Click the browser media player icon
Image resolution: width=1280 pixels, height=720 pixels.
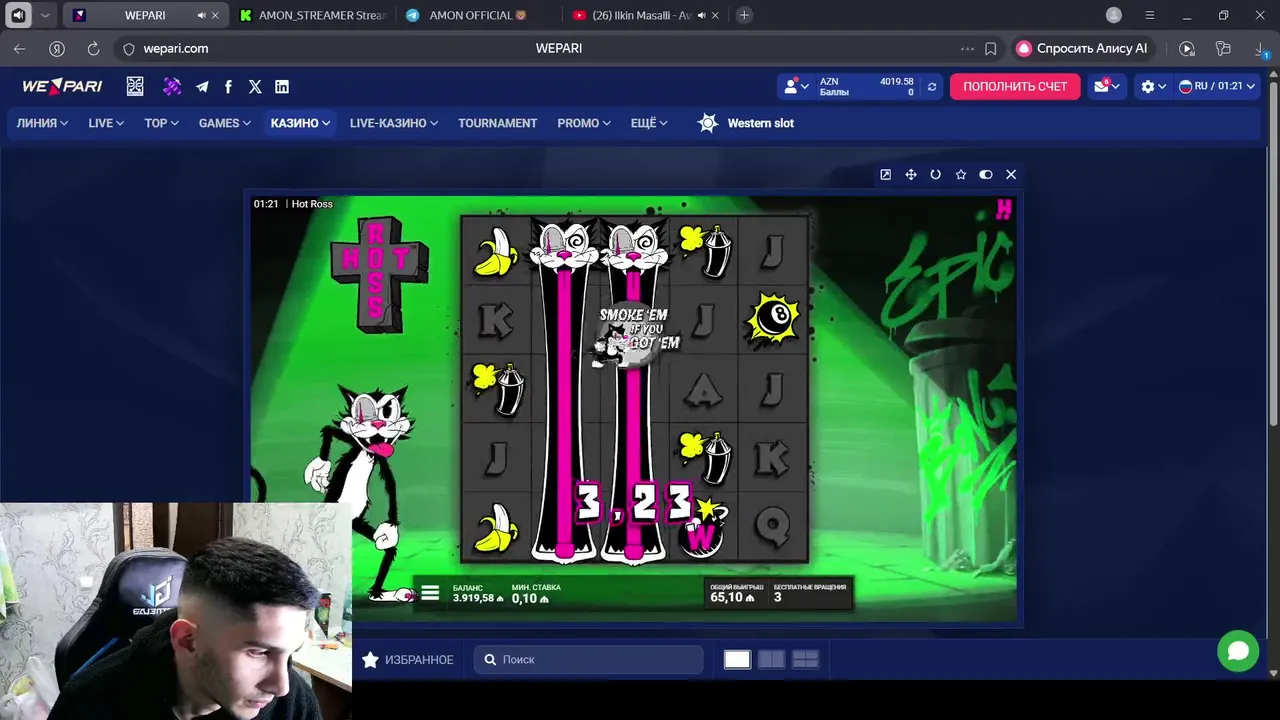tap(1187, 48)
